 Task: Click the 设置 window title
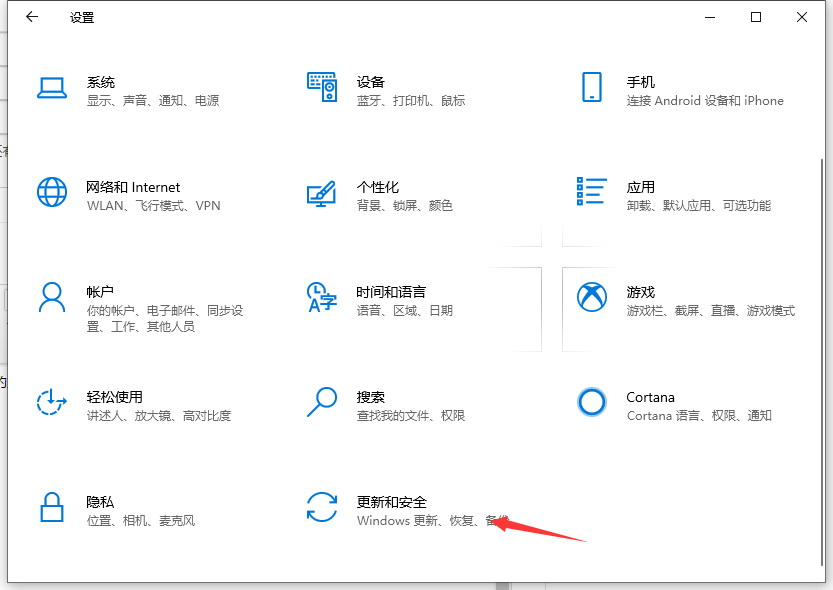click(82, 17)
